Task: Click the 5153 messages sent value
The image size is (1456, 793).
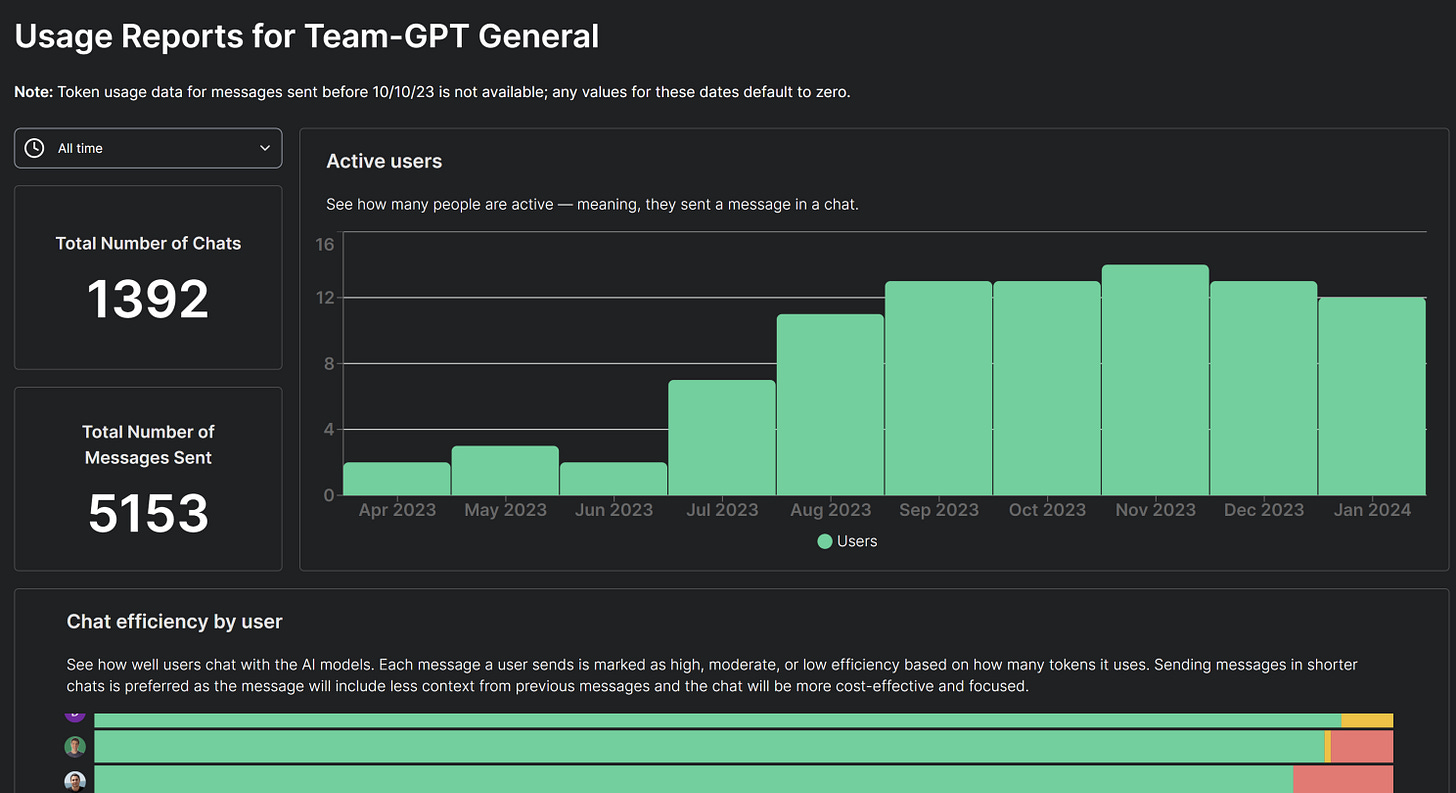Action: tap(148, 513)
